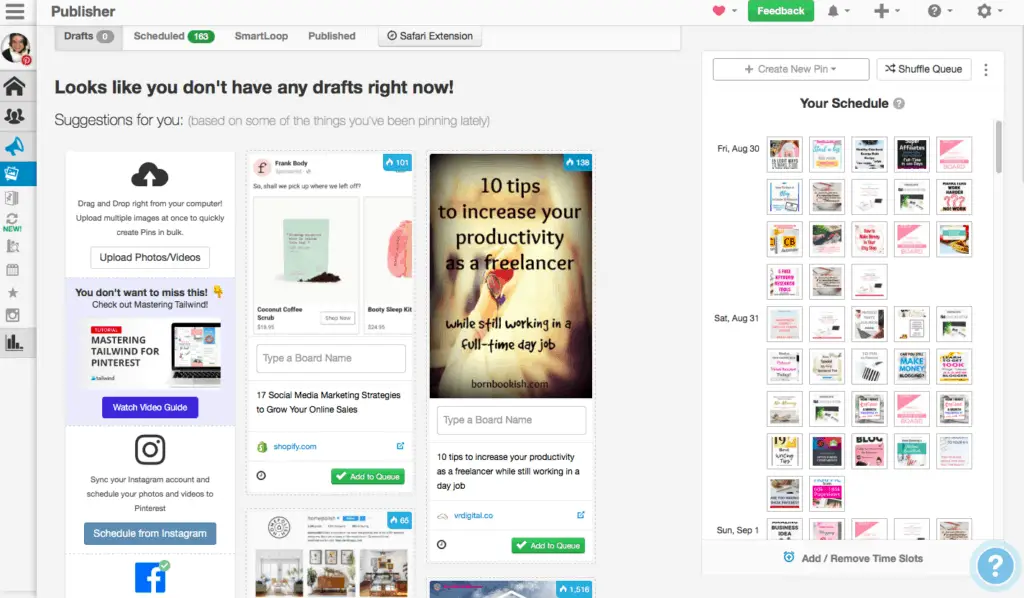Click Upload Photos/Videos button
Viewport: 1024px width, 598px height.
150,257
